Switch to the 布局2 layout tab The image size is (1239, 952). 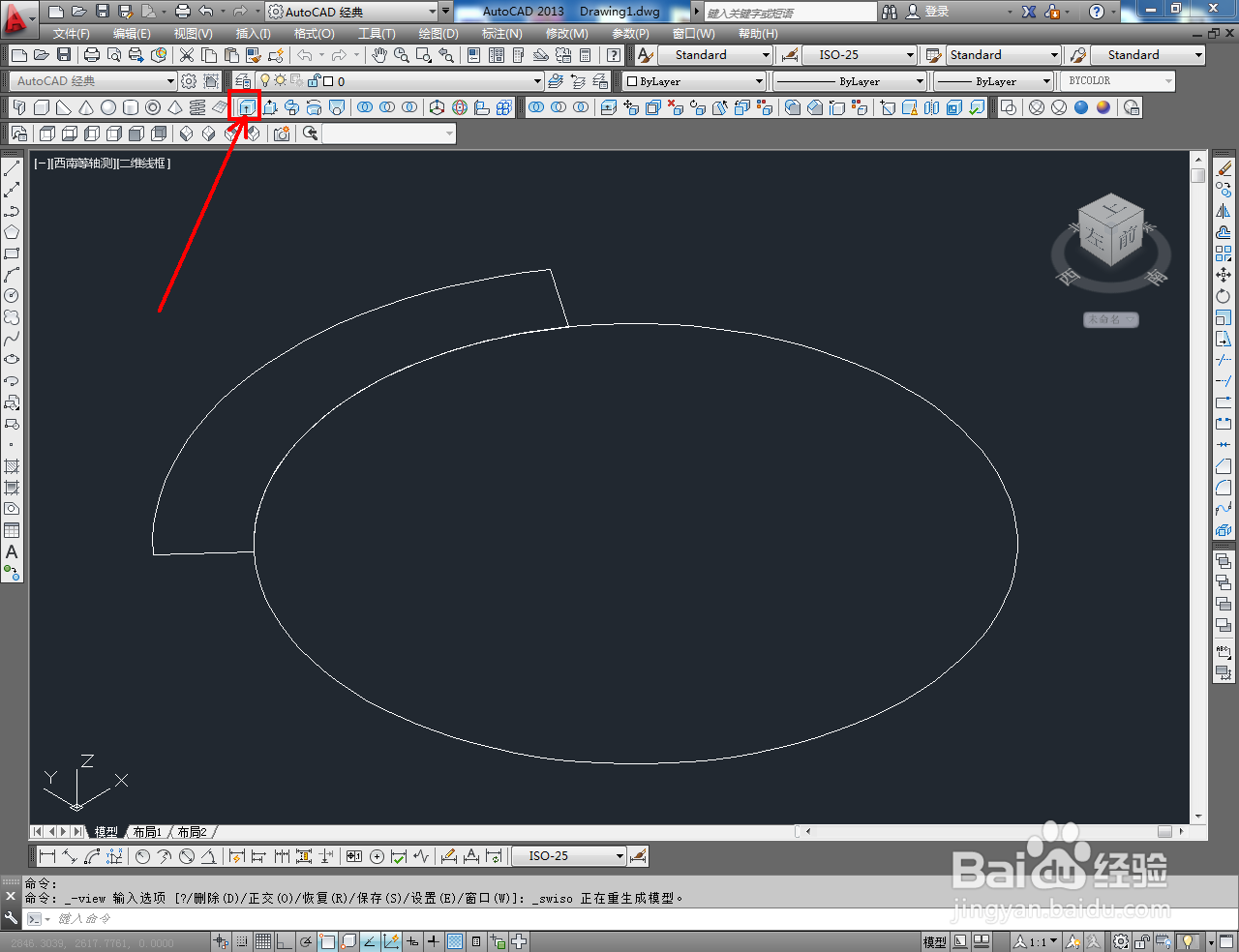tap(192, 832)
